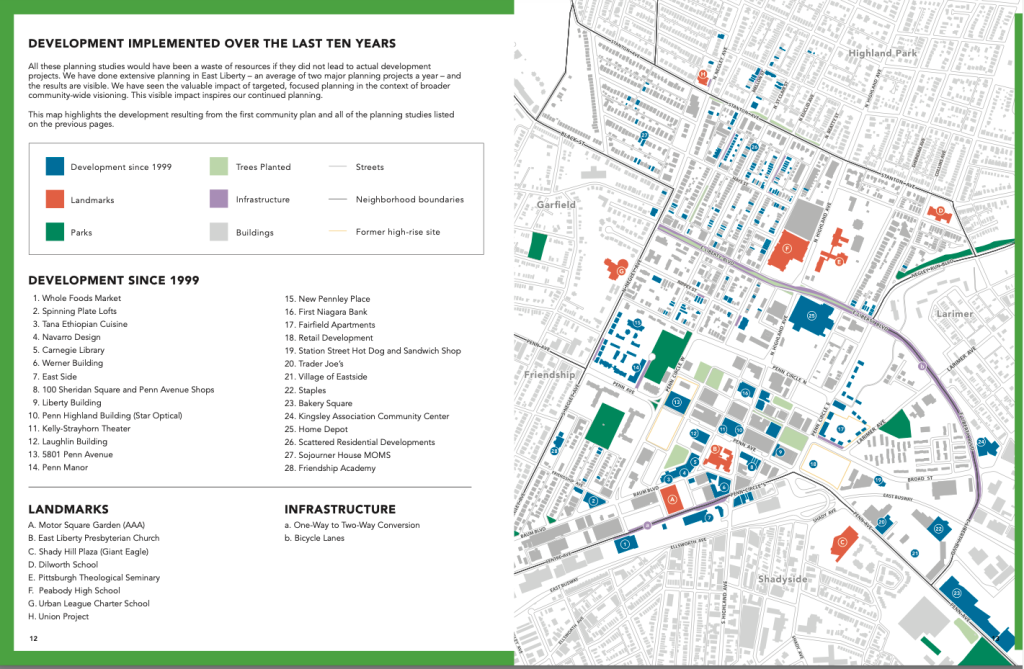The height and width of the screenshot is (669, 1024).
Task: Click the '28. Friendship Academy' entry
Action: pos(330,468)
